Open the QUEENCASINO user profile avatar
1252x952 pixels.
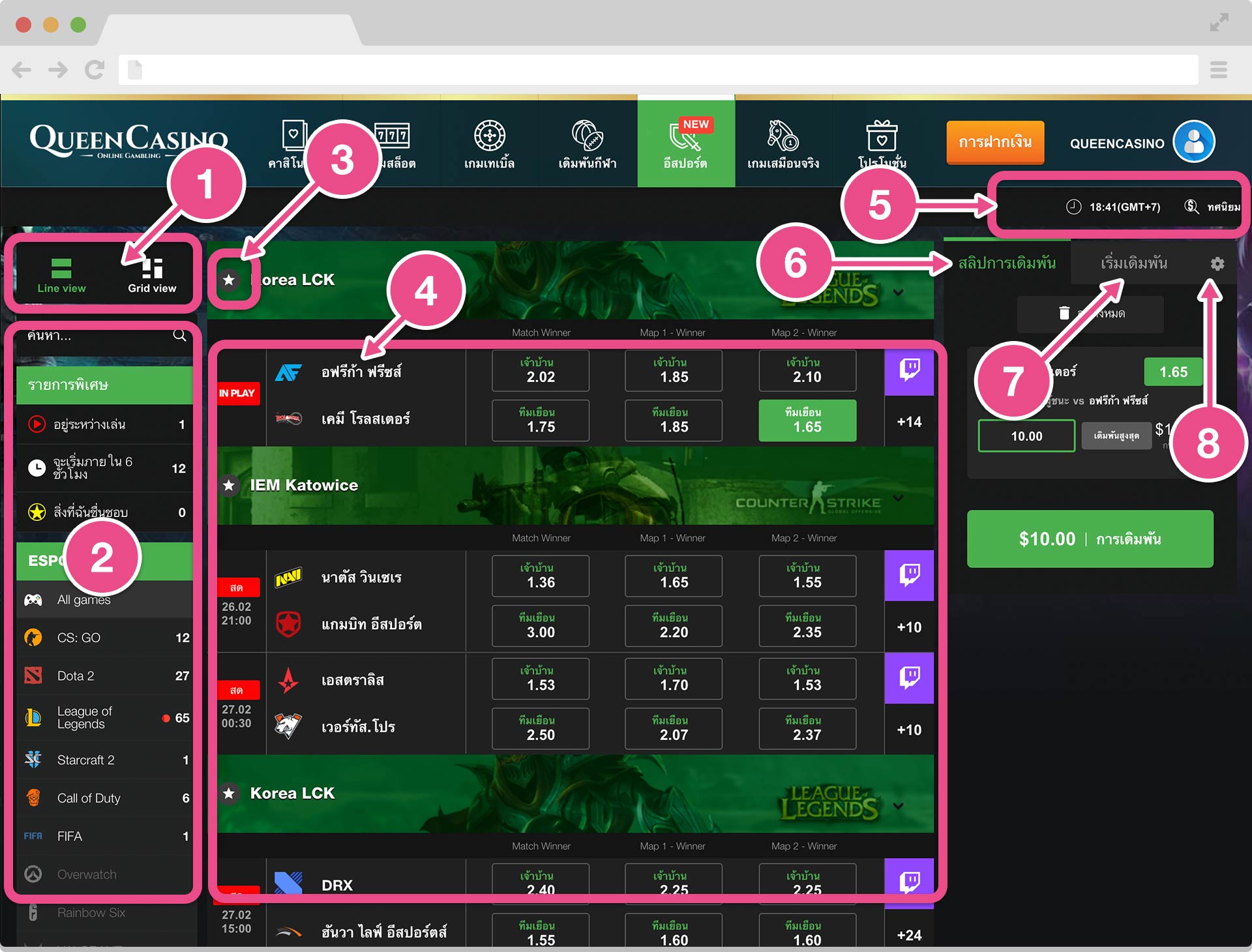tap(1193, 141)
